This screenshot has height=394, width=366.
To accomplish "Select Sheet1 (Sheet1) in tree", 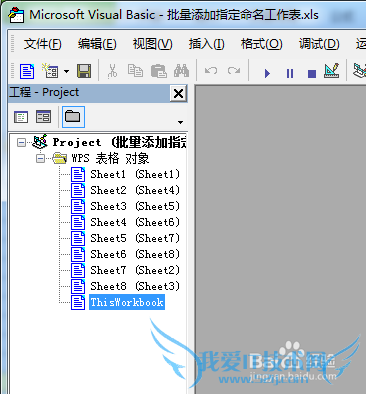I will [x=135, y=174].
